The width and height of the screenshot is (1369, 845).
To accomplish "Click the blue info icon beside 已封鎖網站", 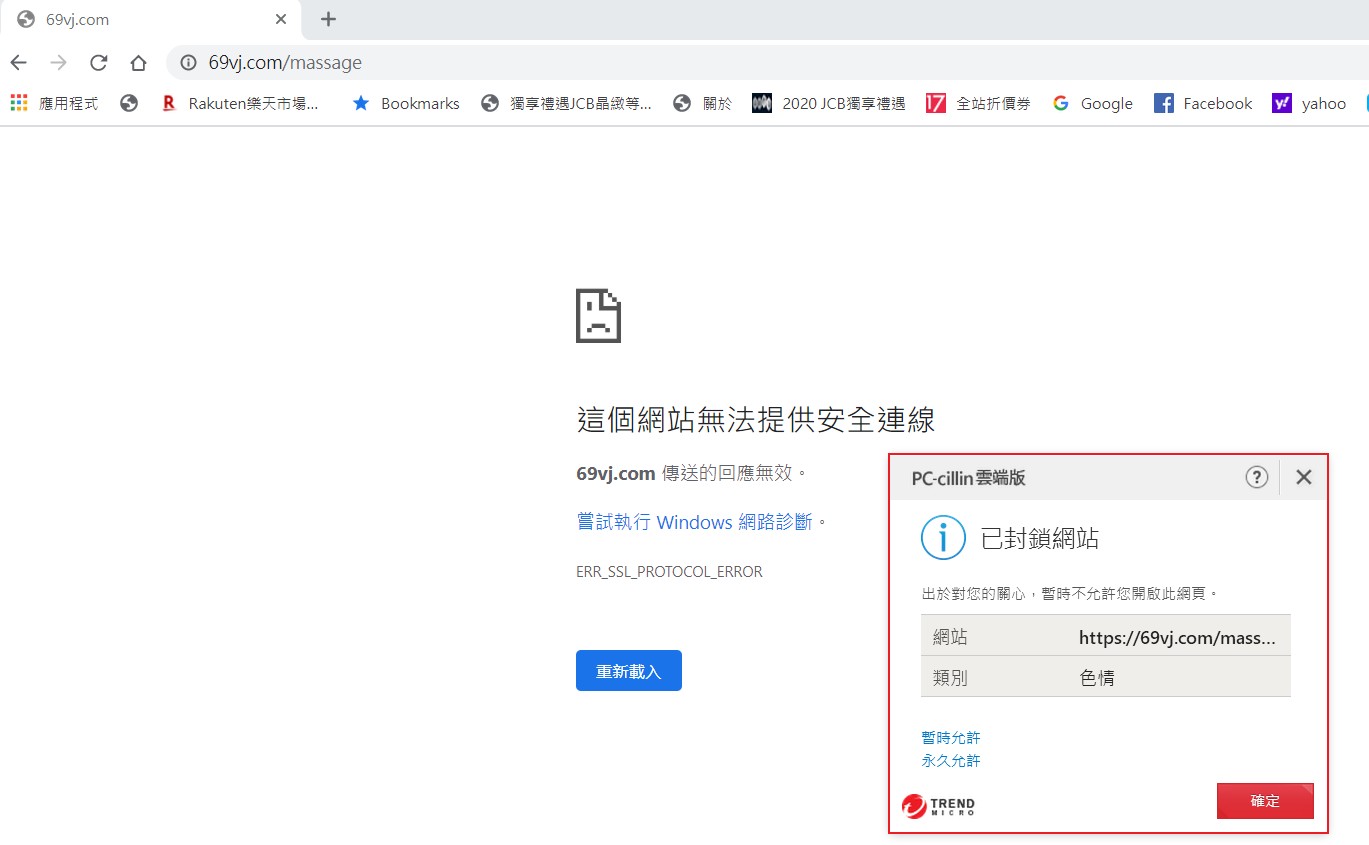I will (x=943, y=538).
